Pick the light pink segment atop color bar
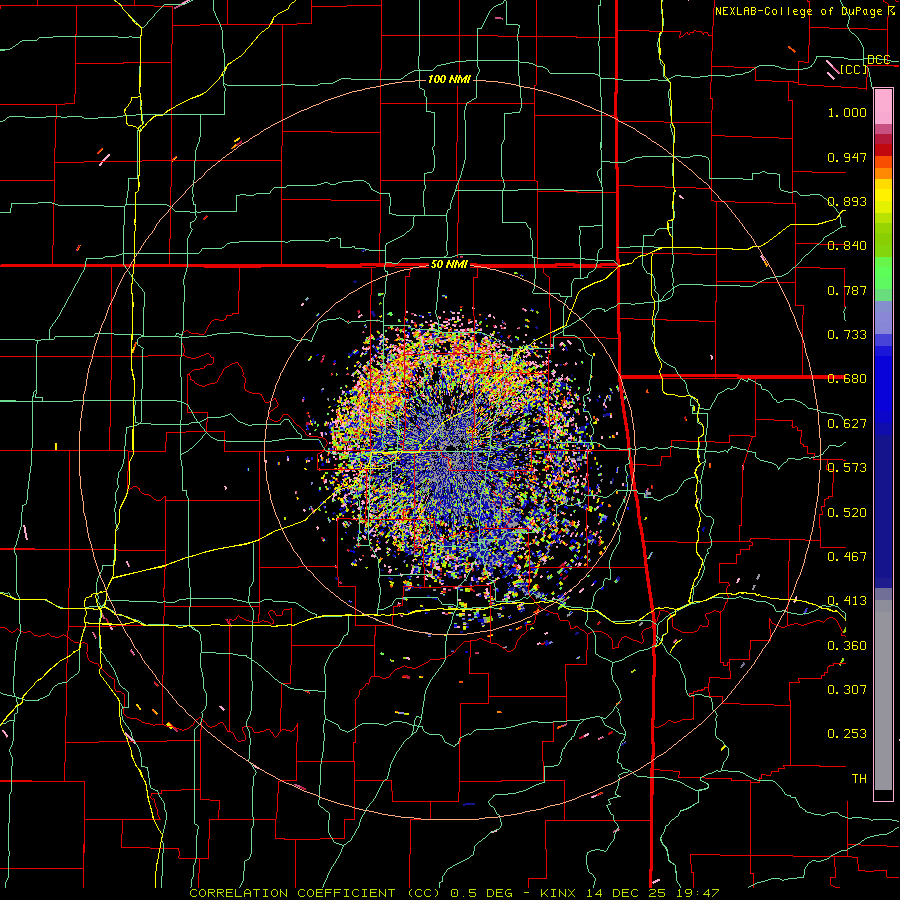The width and height of the screenshot is (900, 900). pyautogui.click(x=883, y=107)
